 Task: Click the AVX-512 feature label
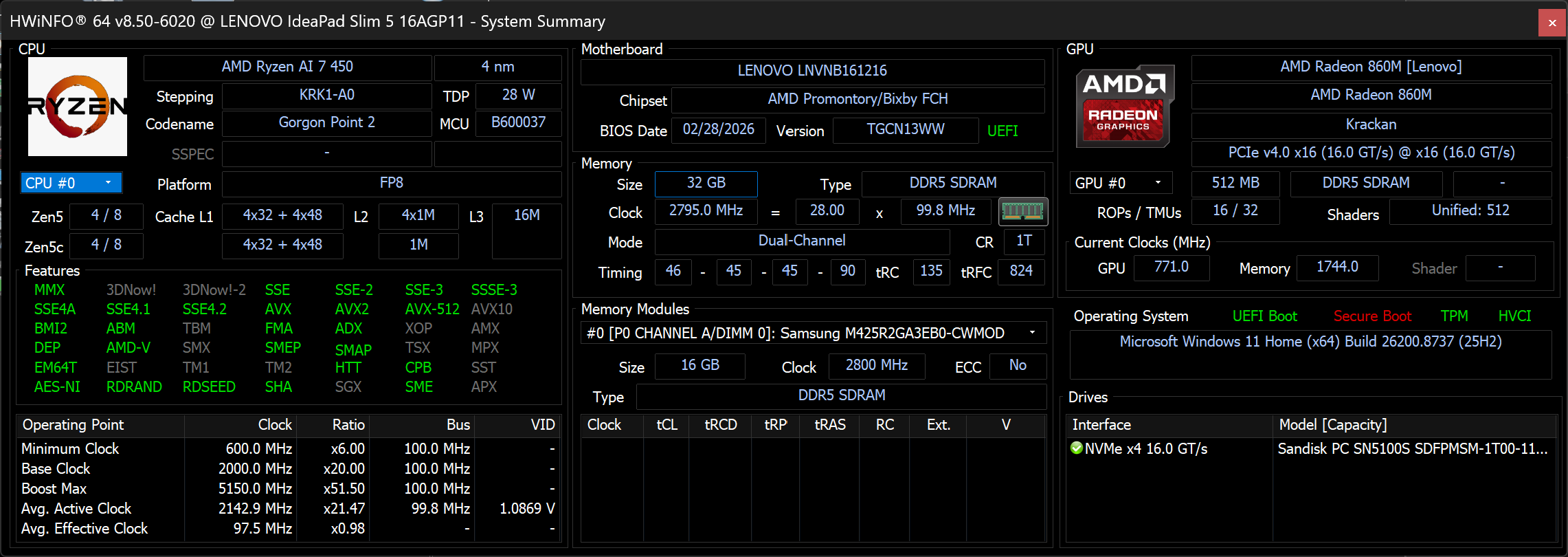pyautogui.click(x=432, y=309)
